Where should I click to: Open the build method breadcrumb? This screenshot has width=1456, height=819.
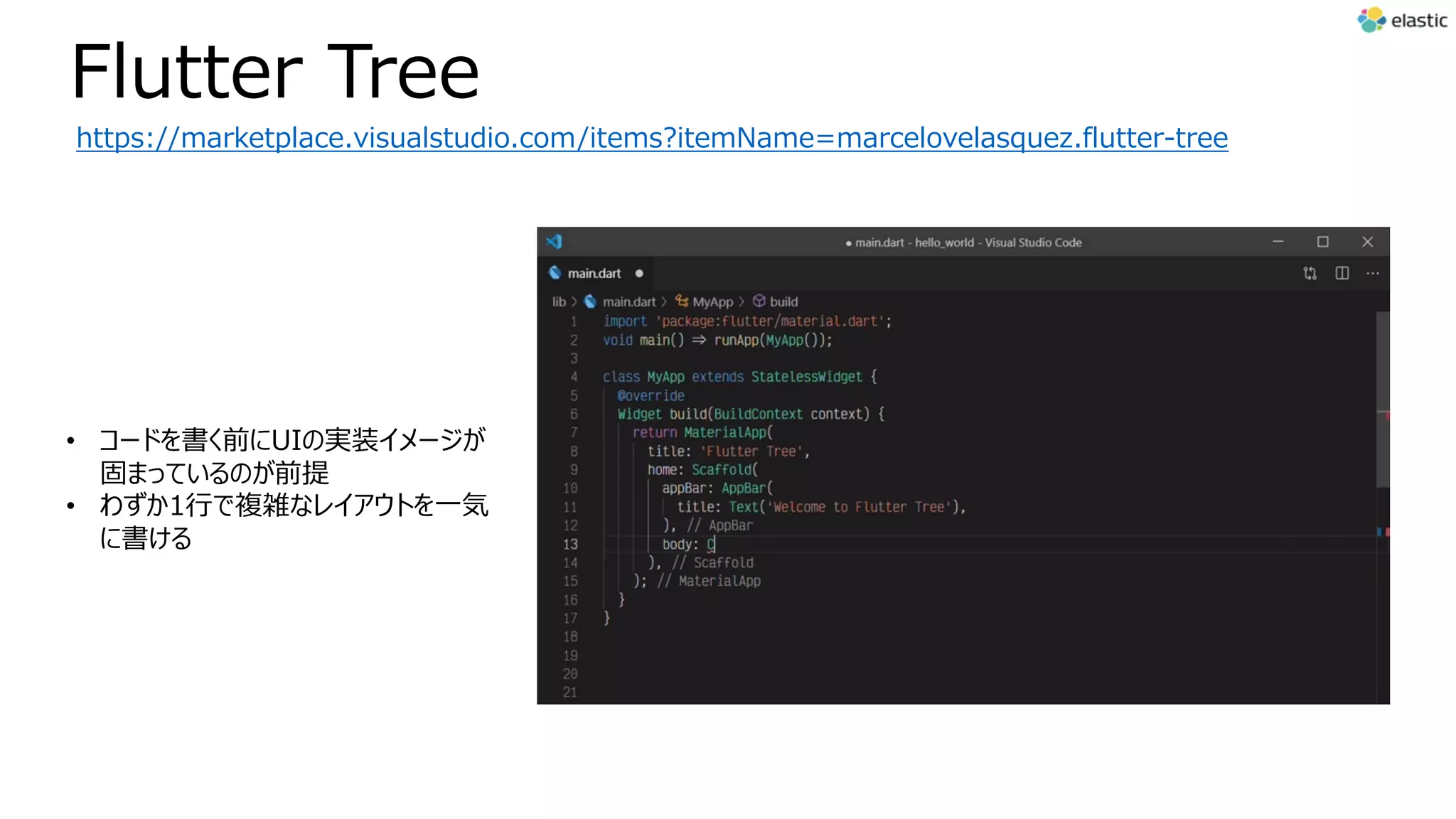pyautogui.click(x=783, y=302)
